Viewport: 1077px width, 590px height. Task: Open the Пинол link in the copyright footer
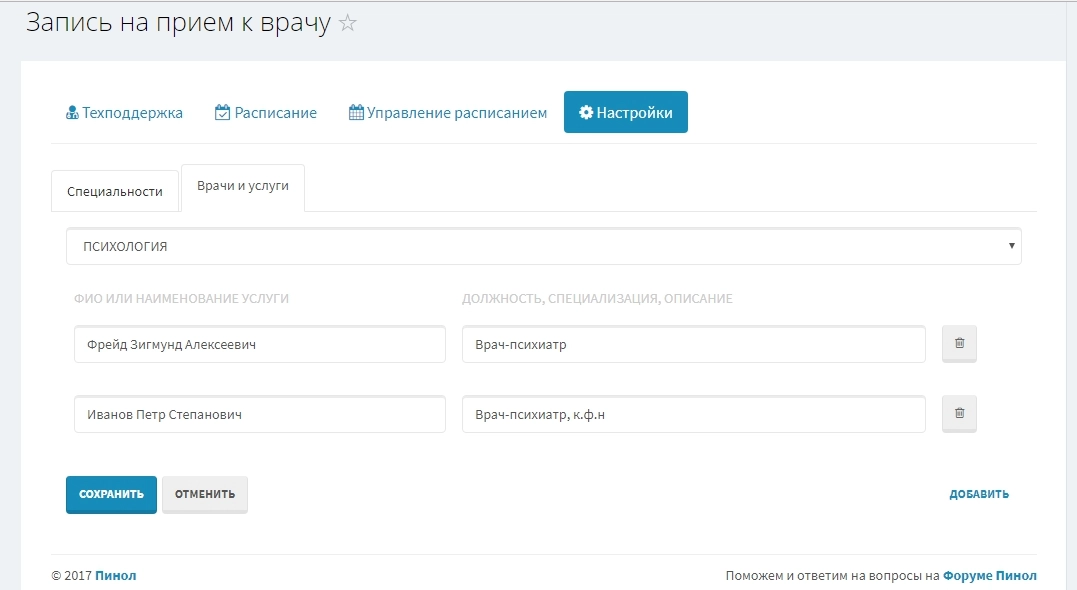115,576
